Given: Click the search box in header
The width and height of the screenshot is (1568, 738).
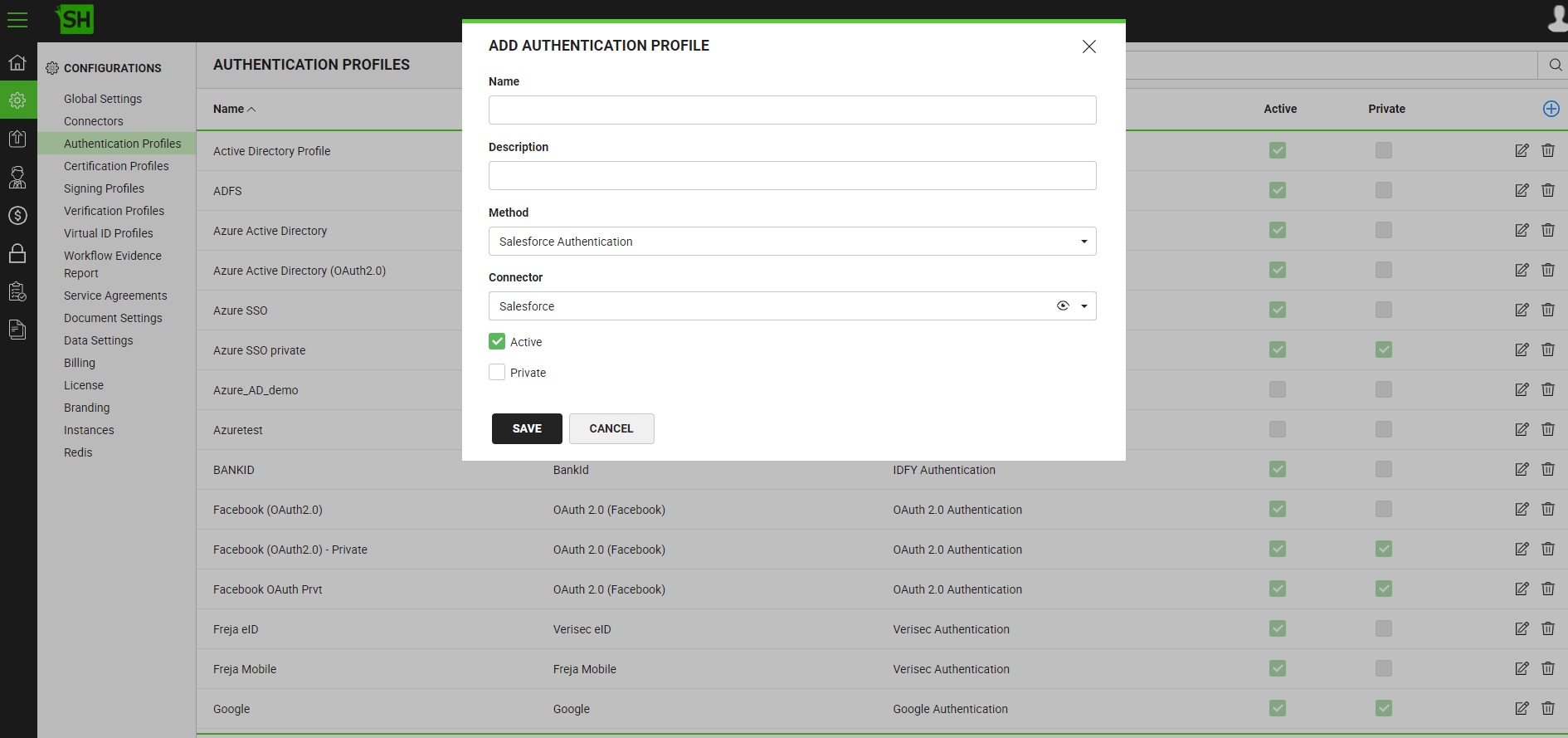Looking at the screenshot, I should (x=1331, y=65).
